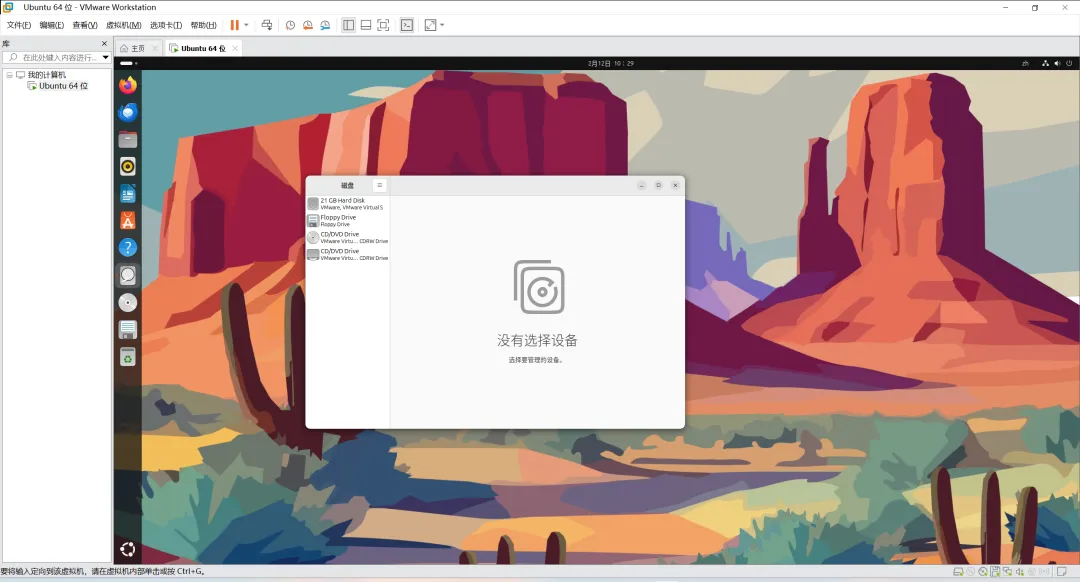
Task: Launch Firefox from the Ubuntu dock
Action: tap(127, 85)
